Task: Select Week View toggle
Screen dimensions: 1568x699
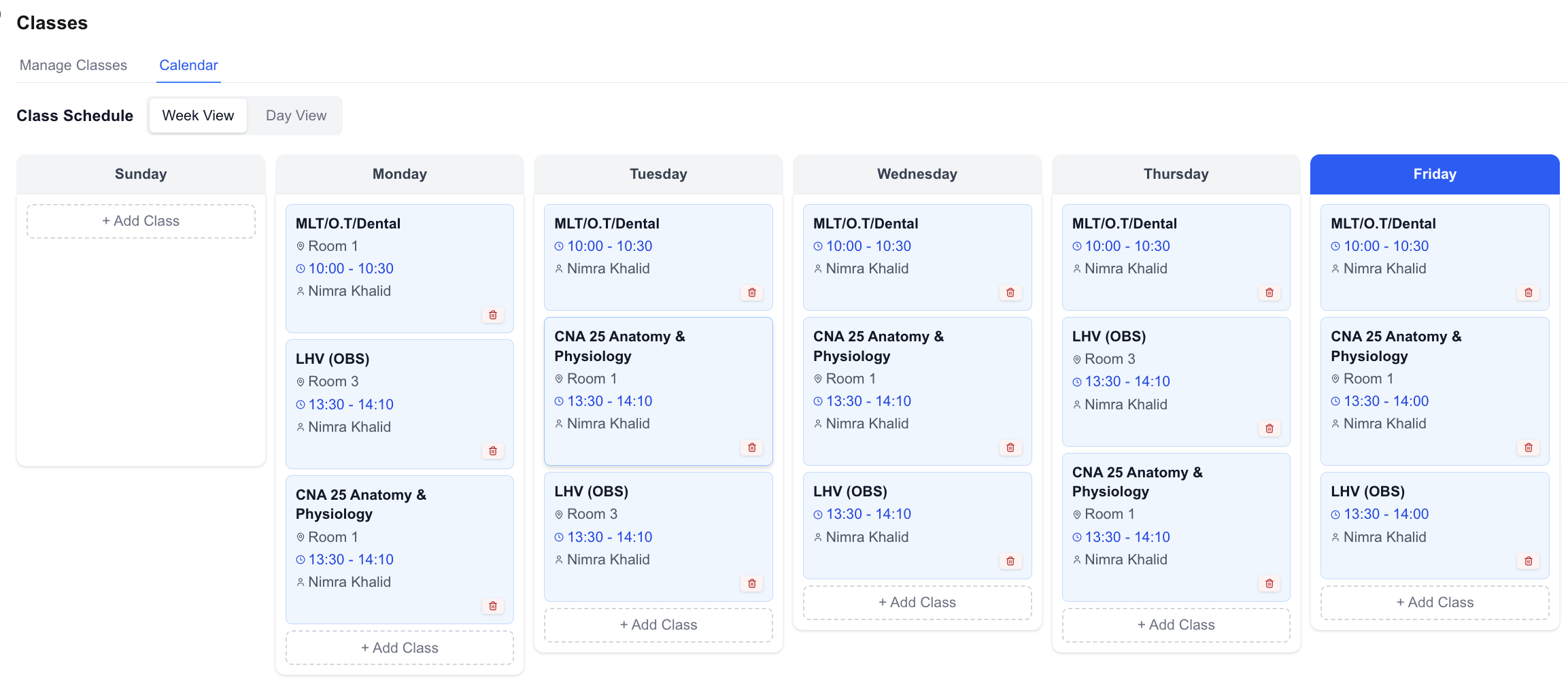Action: pos(198,116)
